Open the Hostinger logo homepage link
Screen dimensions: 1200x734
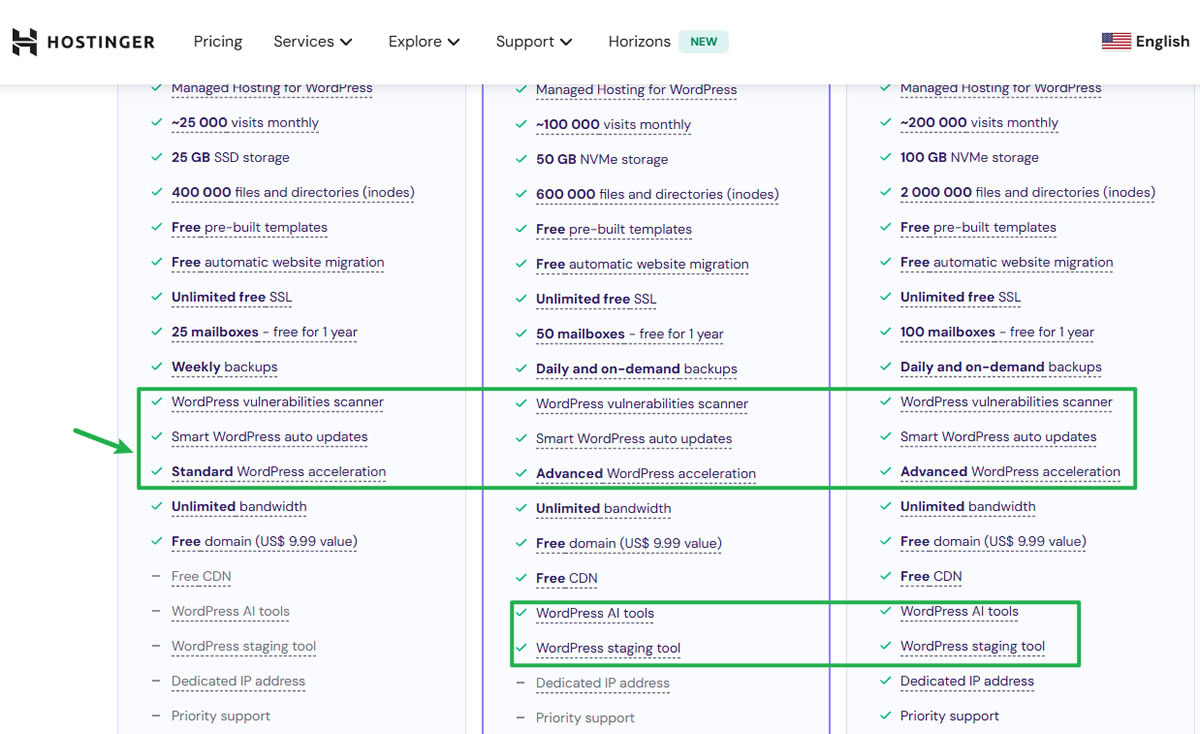pyautogui.click(x=83, y=42)
